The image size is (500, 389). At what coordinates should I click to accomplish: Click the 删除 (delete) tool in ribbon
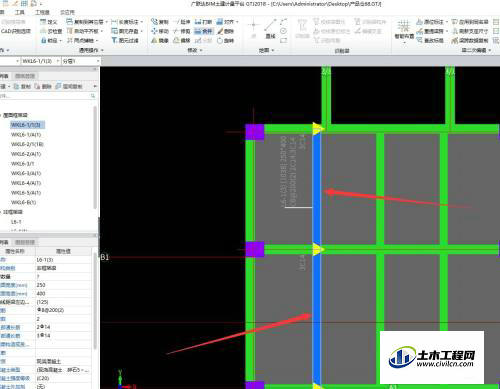click(225, 31)
